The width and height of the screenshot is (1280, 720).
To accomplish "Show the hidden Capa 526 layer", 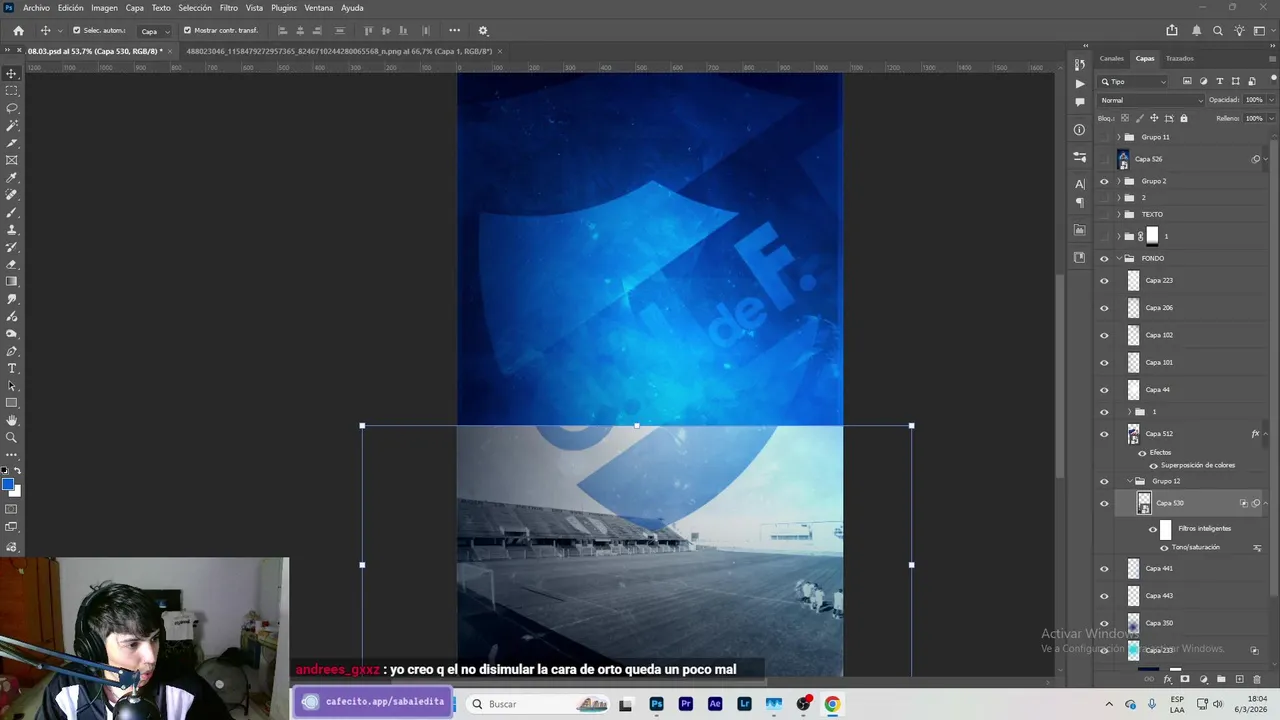I will click(1104, 159).
